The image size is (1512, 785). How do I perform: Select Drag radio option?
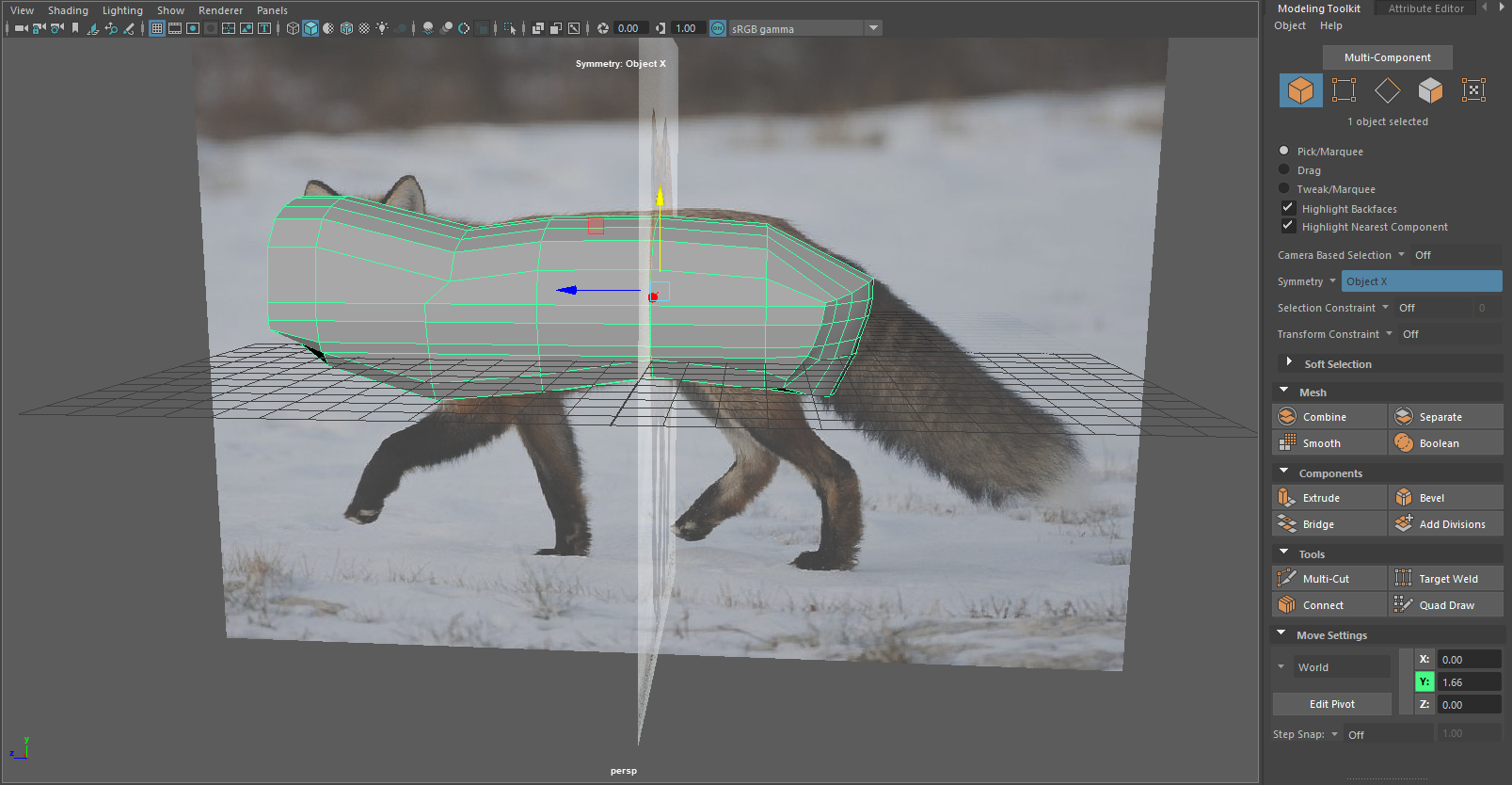point(1284,169)
